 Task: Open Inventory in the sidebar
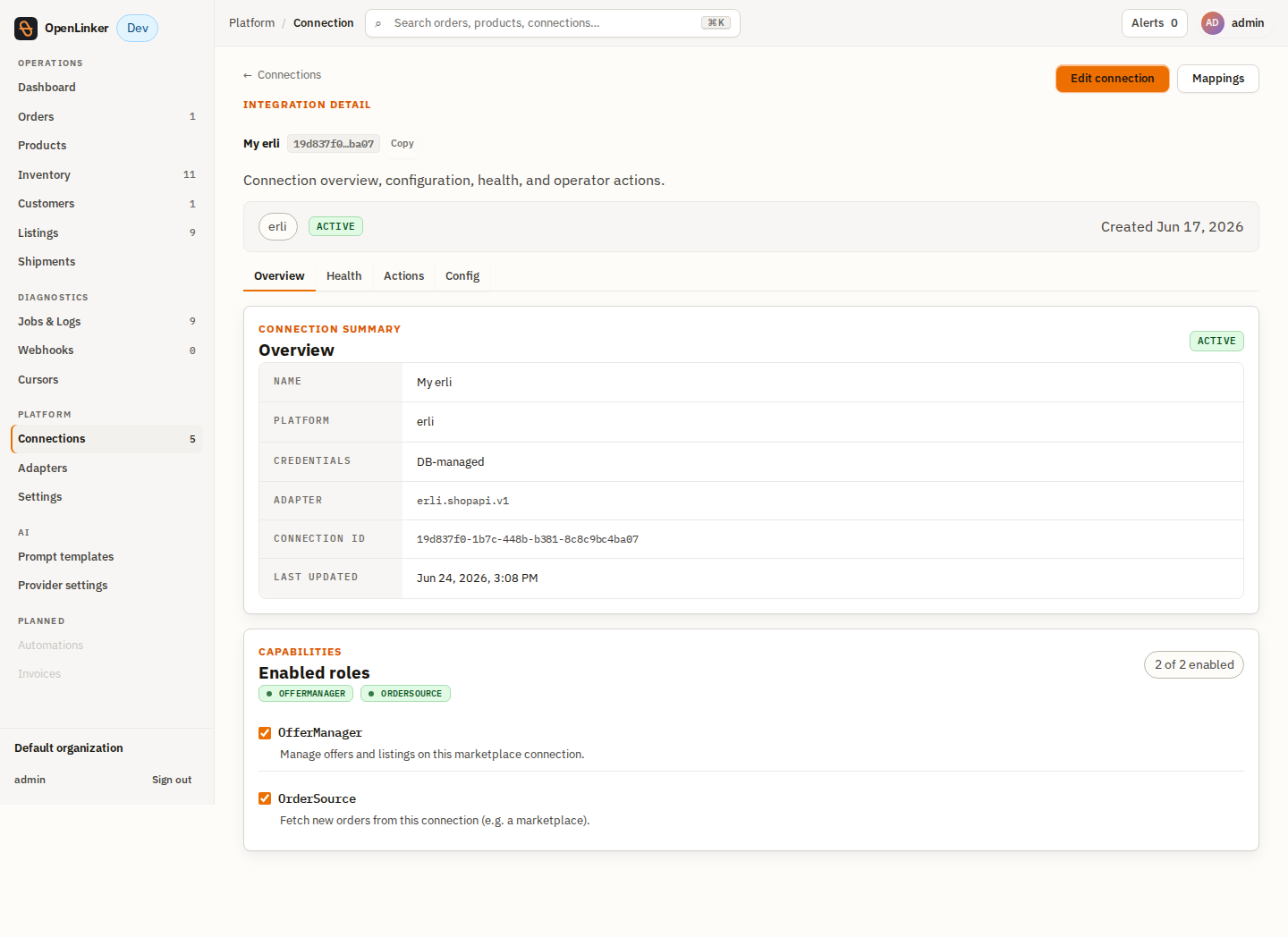[x=106, y=175]
